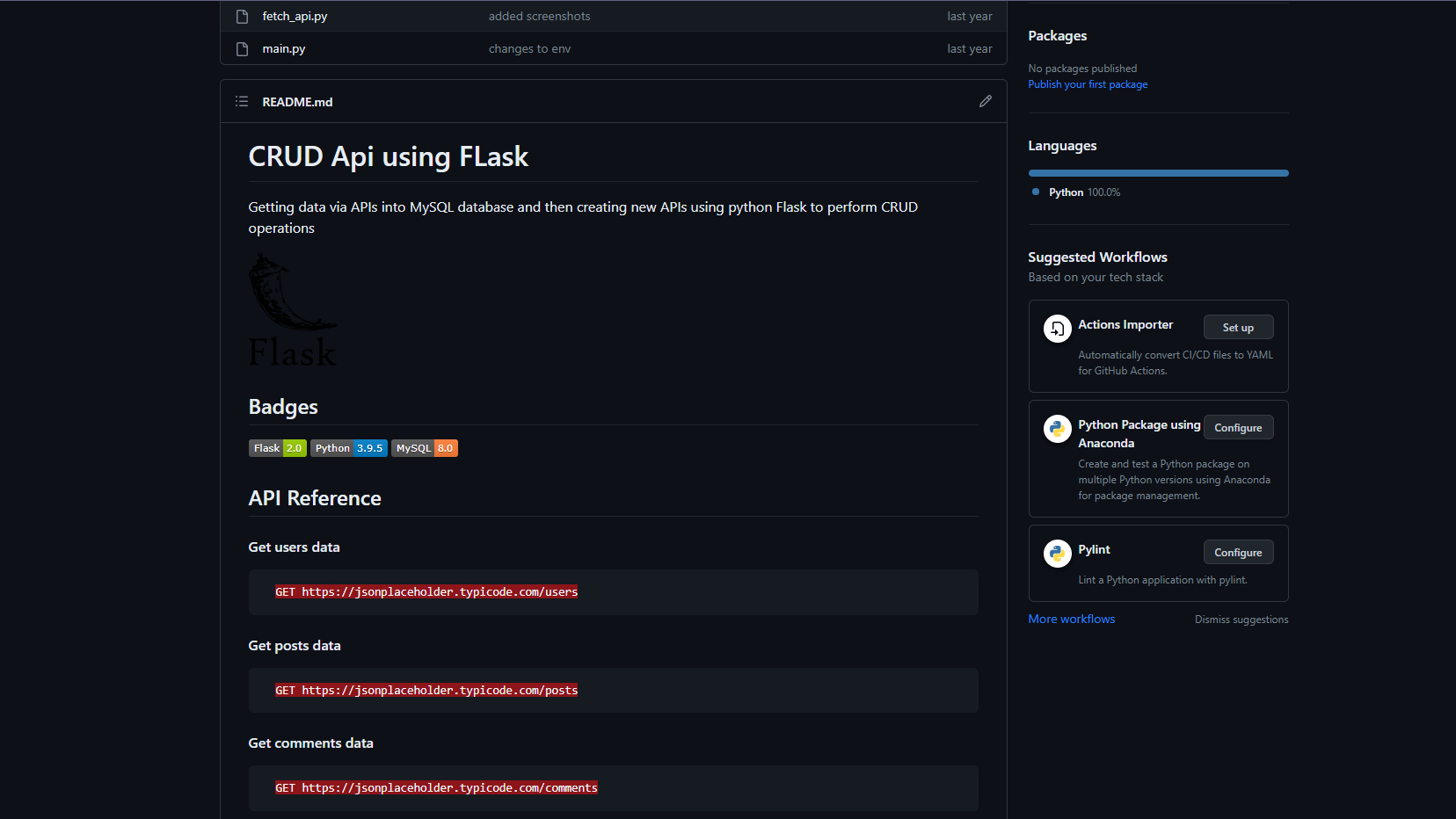The height and width of the screenshot is (819, 1456).
Task: Click the Python language progress bar
Action: pos(1158,173)
